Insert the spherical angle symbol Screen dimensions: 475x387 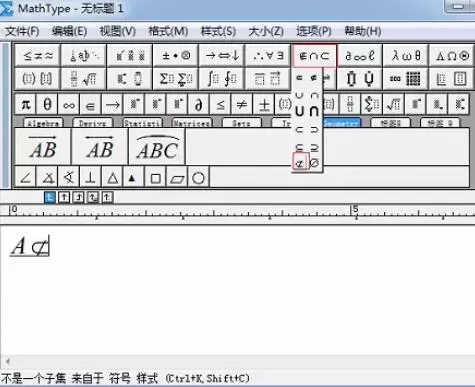69,177
